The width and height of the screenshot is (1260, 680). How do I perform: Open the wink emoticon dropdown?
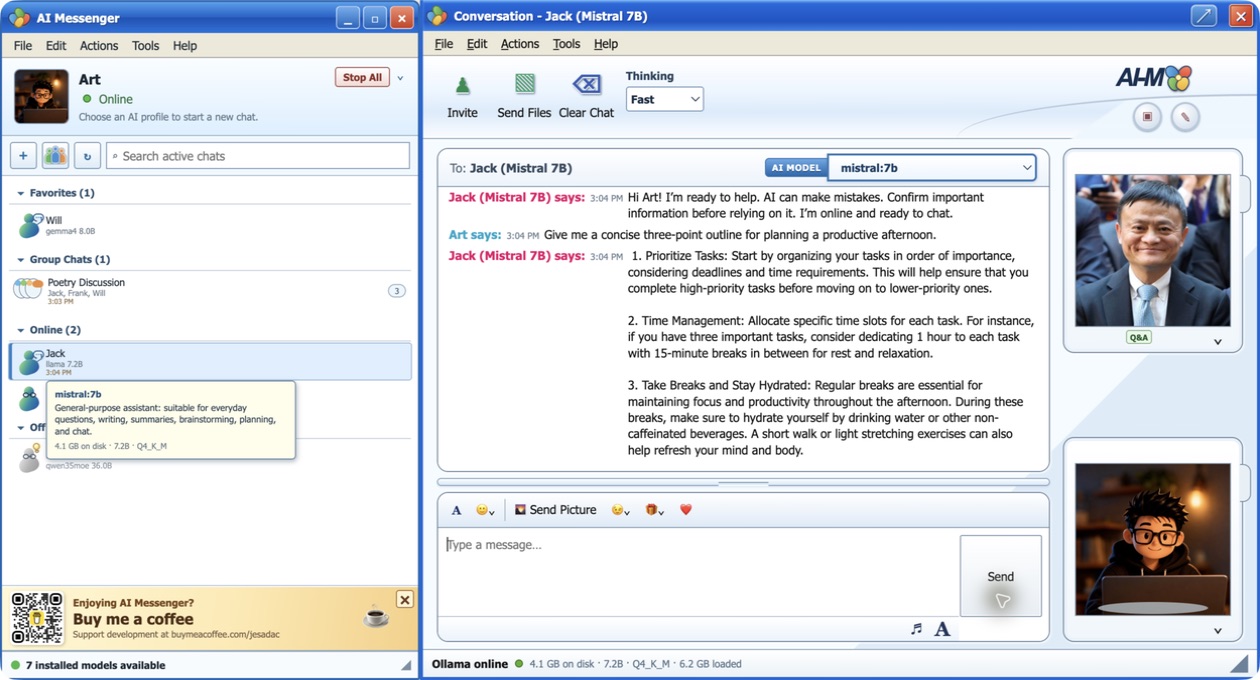pyautogui.click(x=620, y=510)
